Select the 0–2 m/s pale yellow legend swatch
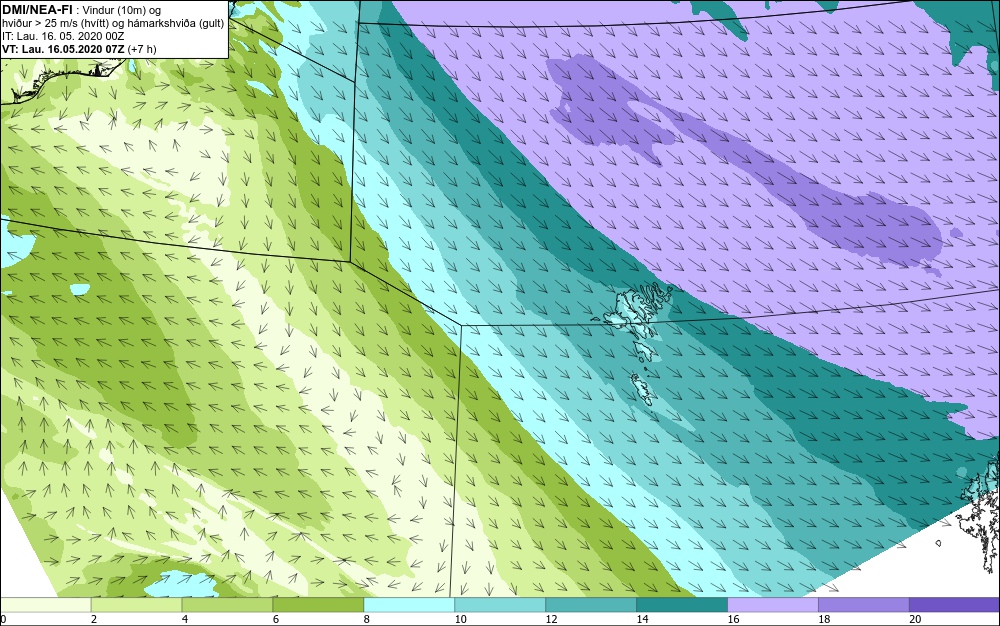 pos(45,604)
